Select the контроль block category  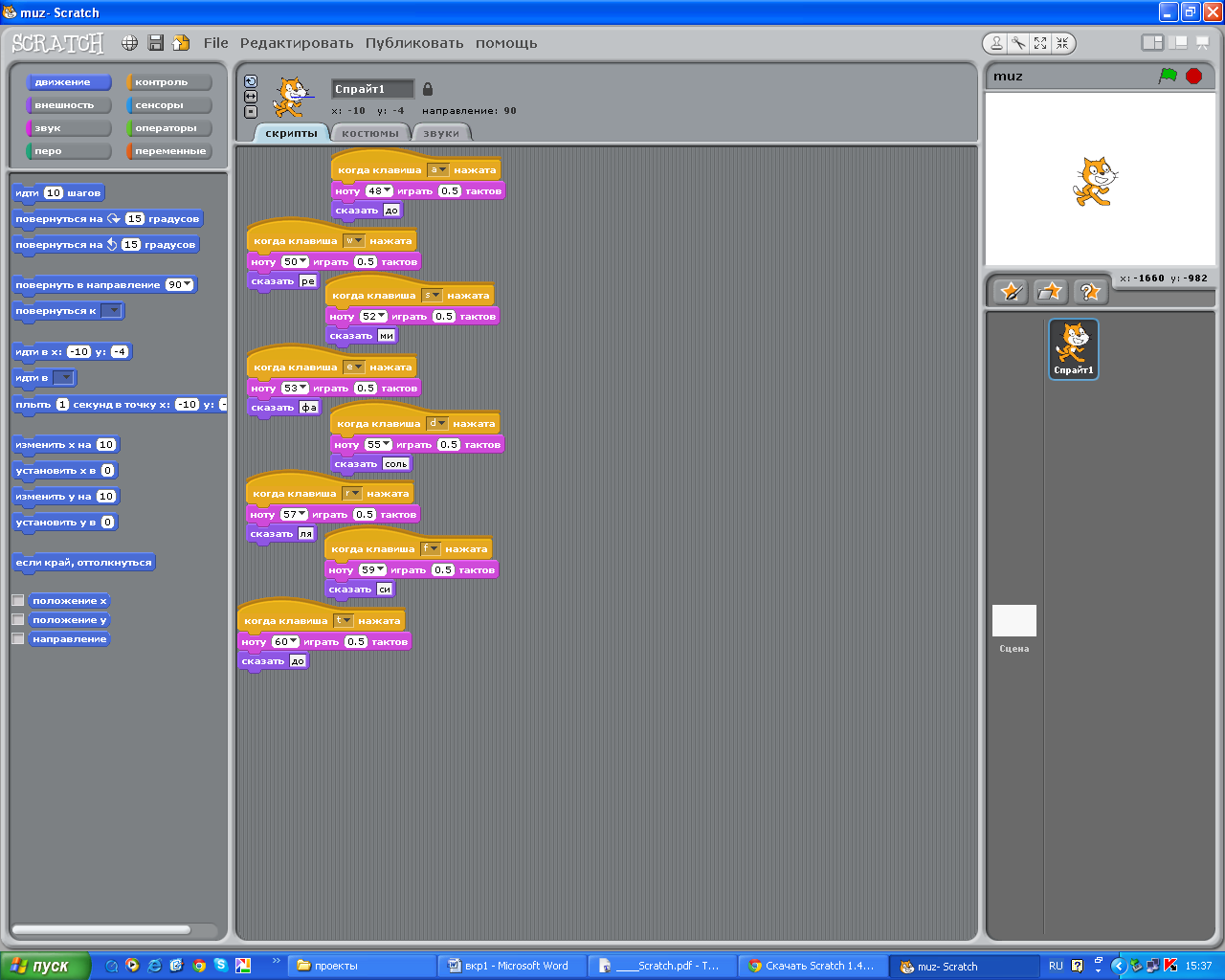[x=169, y=82]
